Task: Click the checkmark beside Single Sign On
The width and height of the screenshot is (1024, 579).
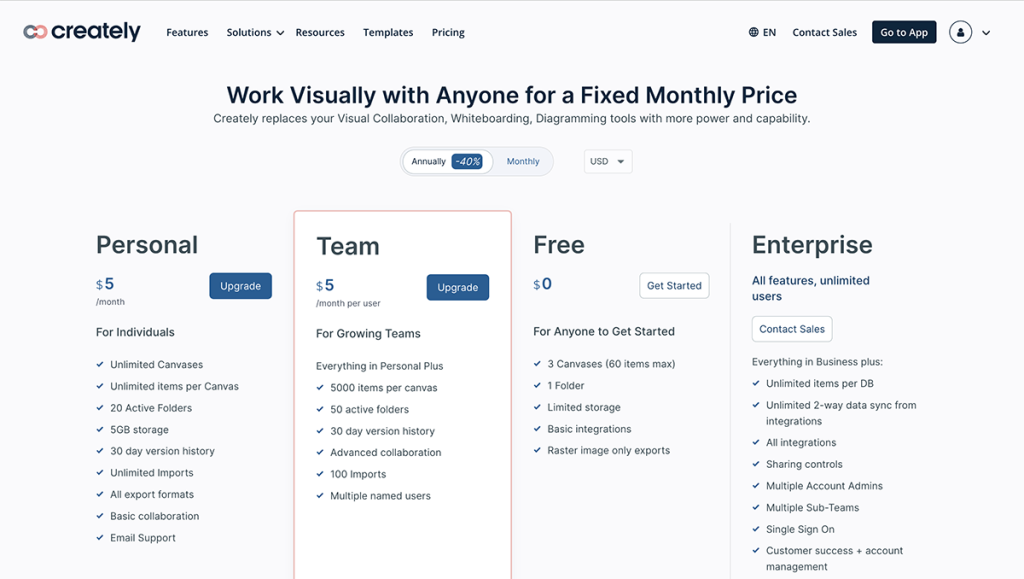Action: pyautogui.click(x=757, y=529)
